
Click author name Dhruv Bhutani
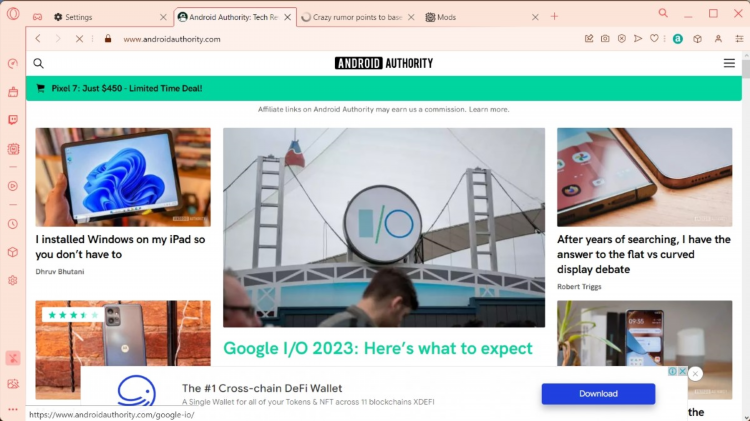pos(60,271)
